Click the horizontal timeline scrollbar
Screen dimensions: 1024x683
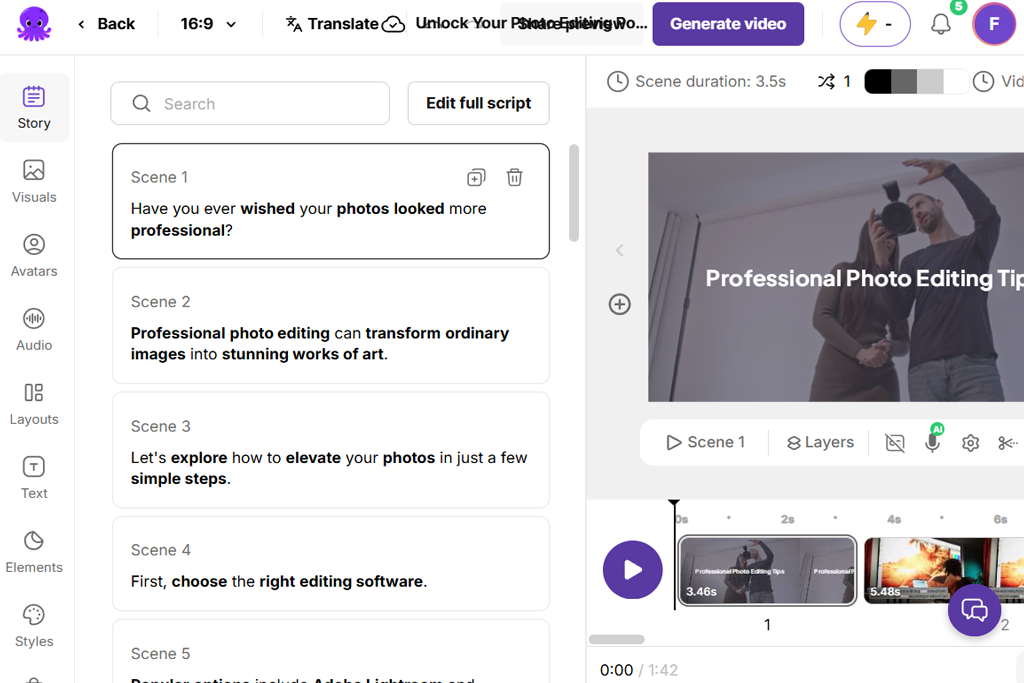616,639
